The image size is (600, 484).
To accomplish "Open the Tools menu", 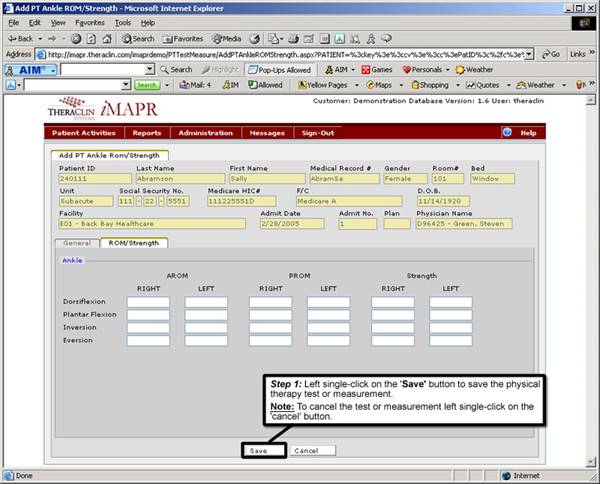I will point(123,23).
